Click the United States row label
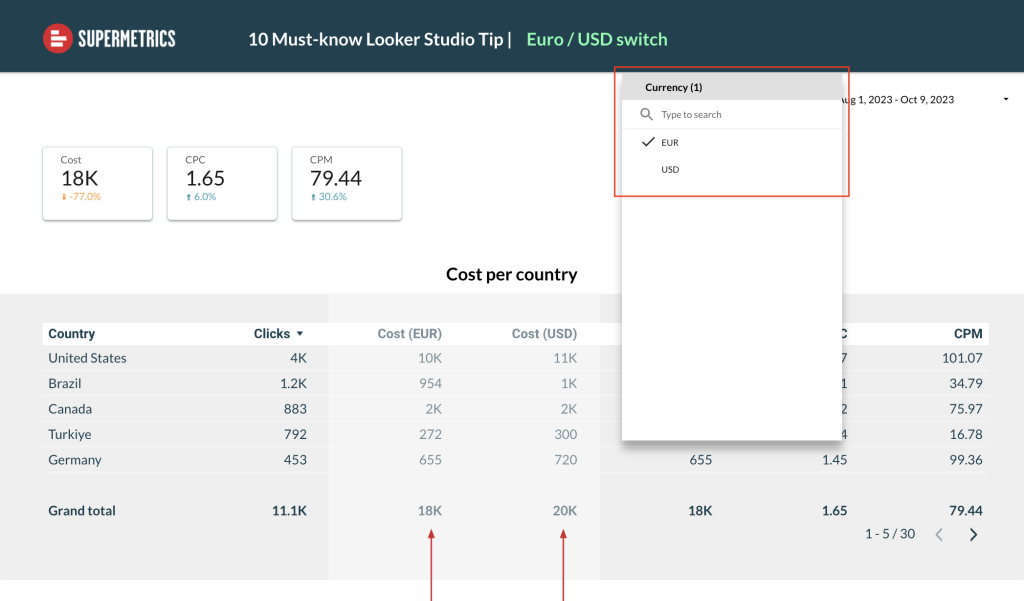This screenshot has height=601, width=1024. [x=88, y=358]
